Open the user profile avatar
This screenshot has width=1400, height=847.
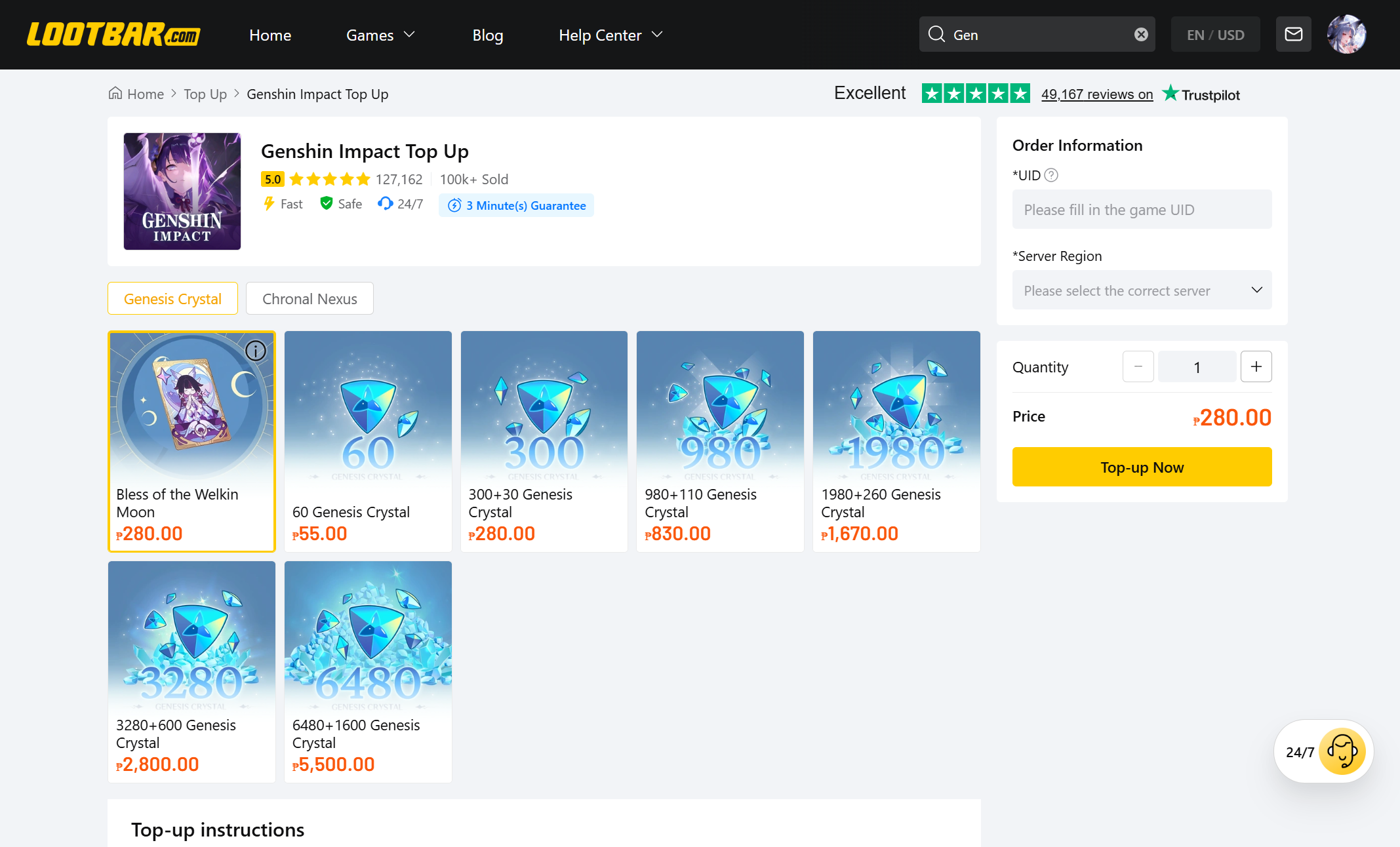[x=1347, y=34]
